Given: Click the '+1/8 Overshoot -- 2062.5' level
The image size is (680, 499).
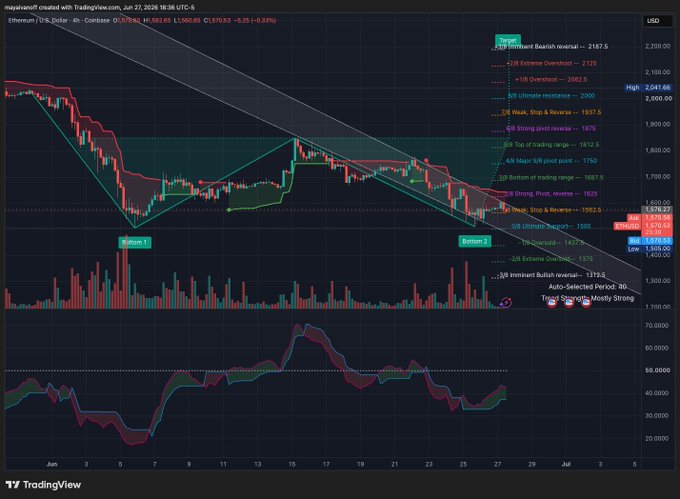Looking at the screenshot, I should (x=551, y=80).
